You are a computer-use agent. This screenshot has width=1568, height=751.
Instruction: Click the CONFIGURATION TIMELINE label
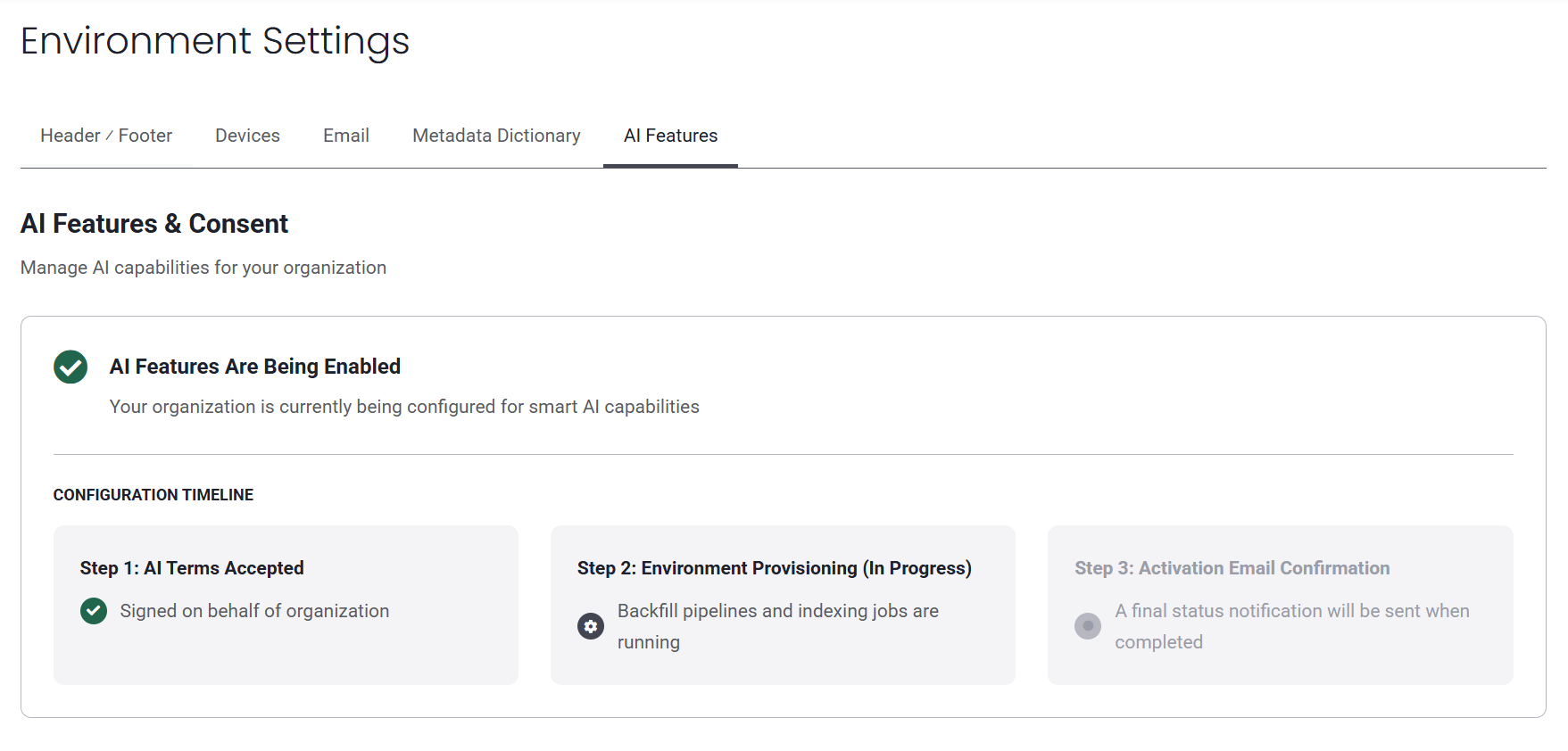153,495
